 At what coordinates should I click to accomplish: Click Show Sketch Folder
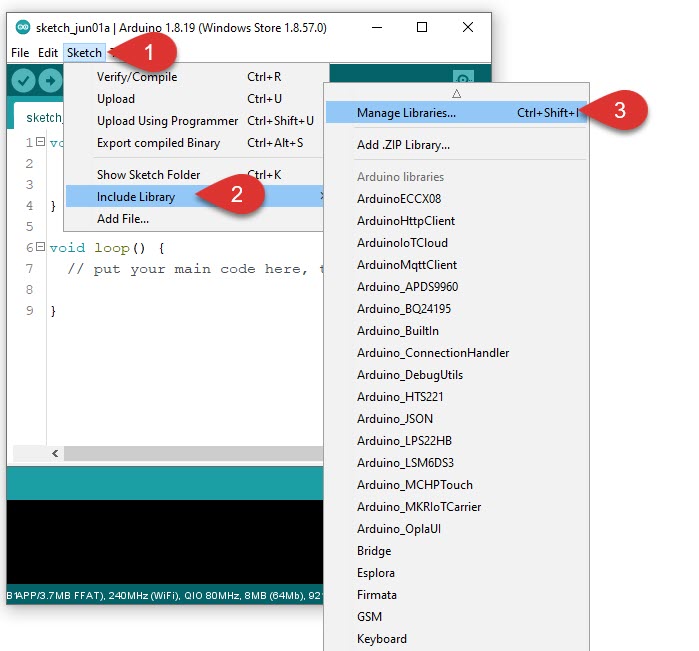click(148, 175)
